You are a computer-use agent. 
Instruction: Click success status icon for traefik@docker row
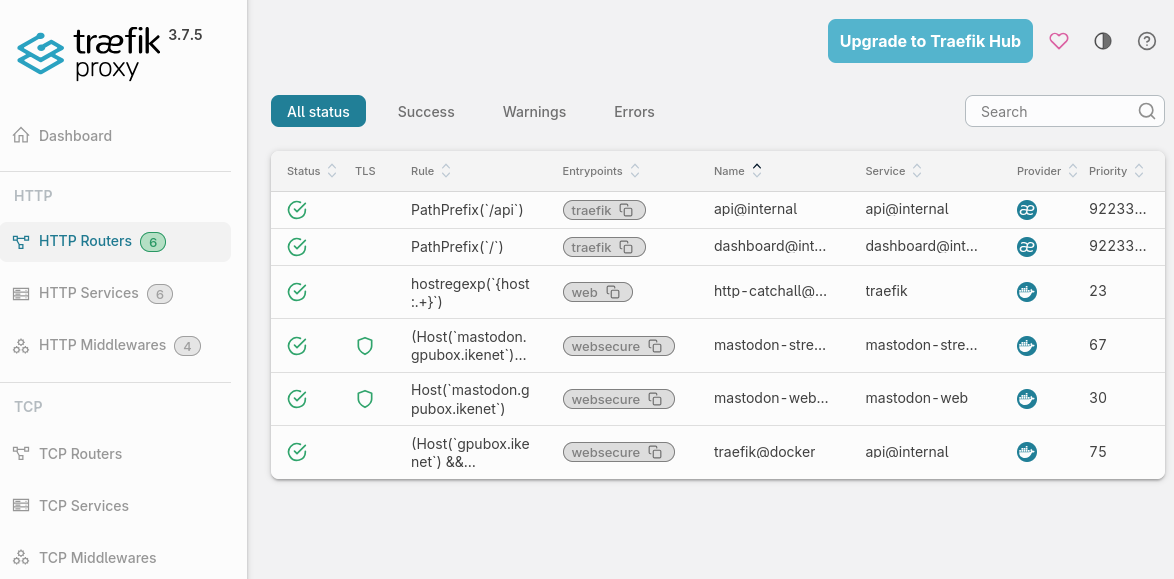pos(297,452)
